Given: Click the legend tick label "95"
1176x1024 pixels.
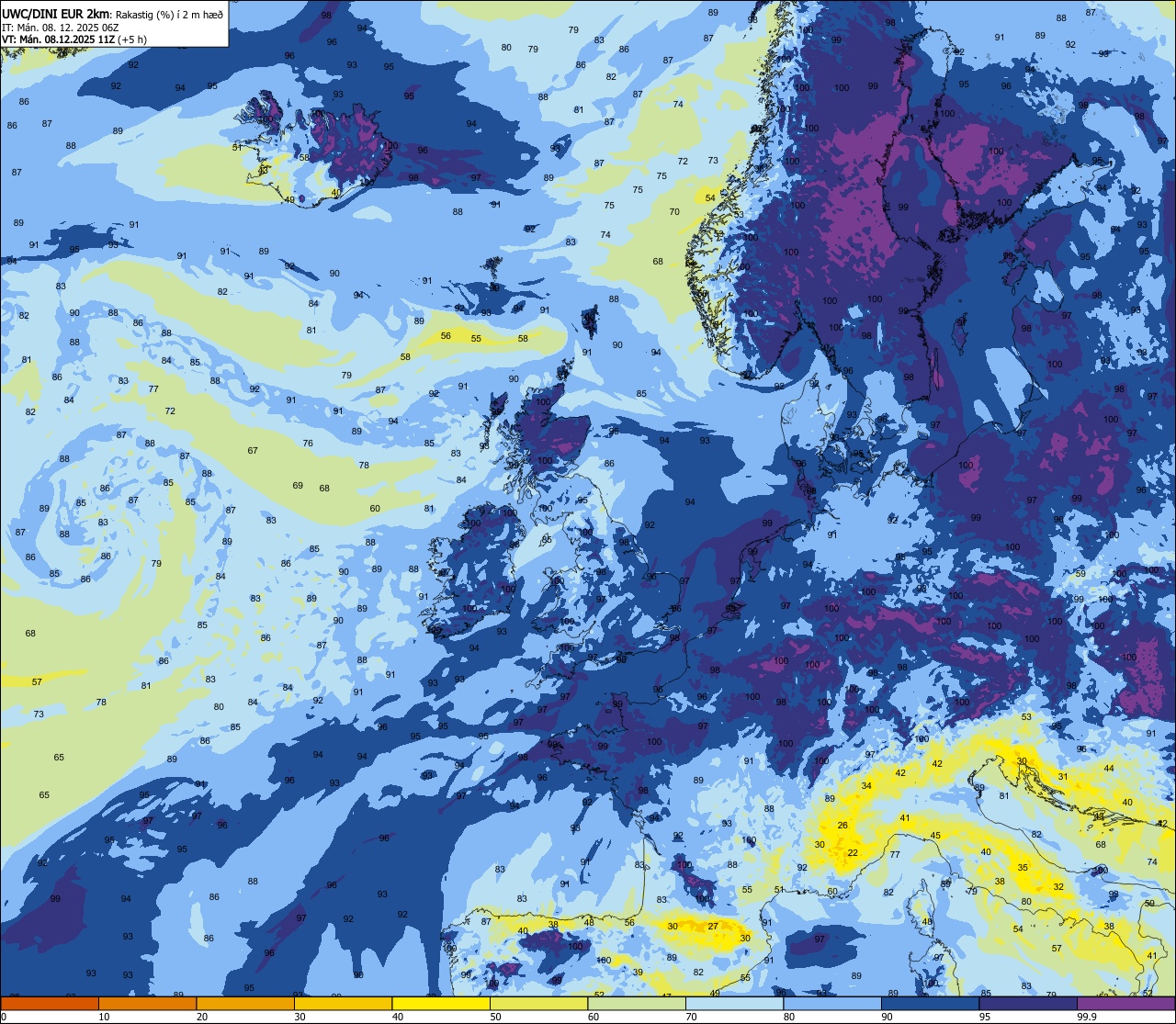Looking at the screenshot, I should click(x=985, y=1017).
